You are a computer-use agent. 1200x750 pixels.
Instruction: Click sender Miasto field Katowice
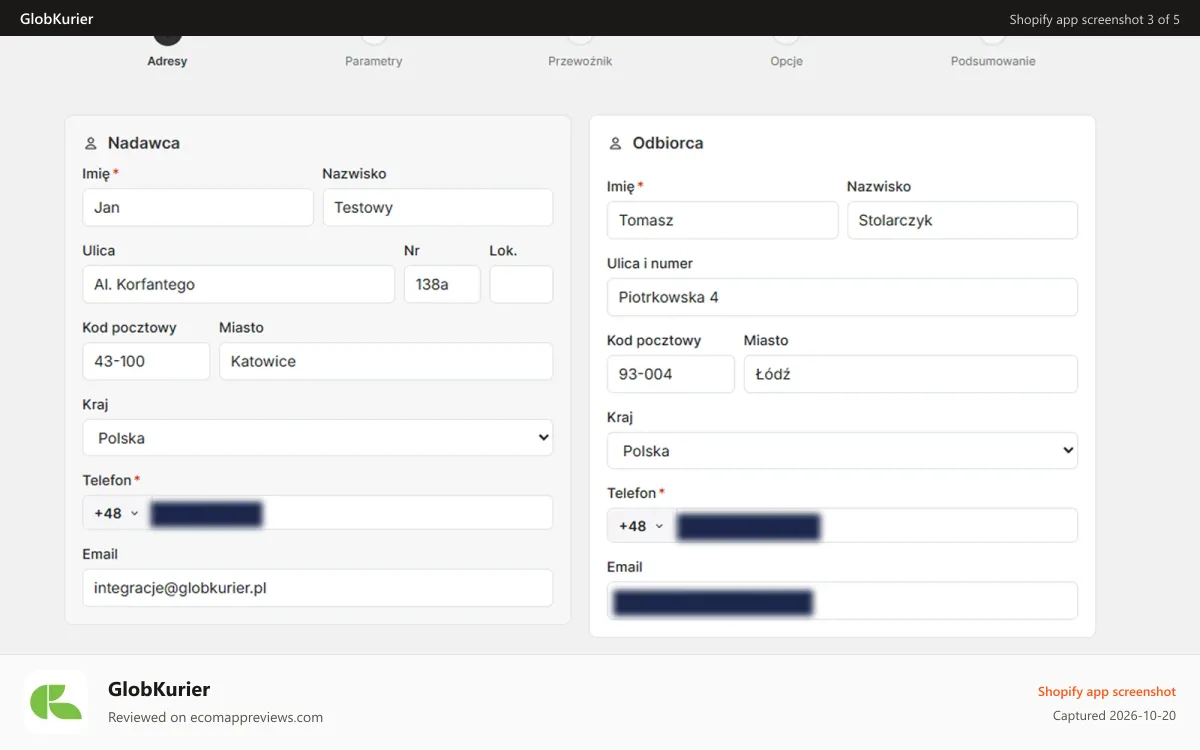pyautogui.click(x=386, y=361)
